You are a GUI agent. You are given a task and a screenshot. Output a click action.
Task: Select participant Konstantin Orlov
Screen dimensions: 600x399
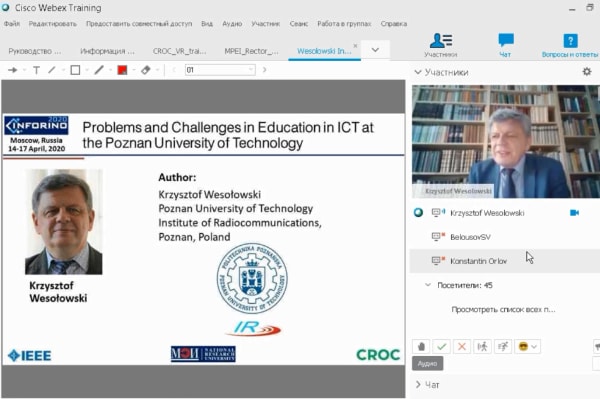tap(478, 261)
